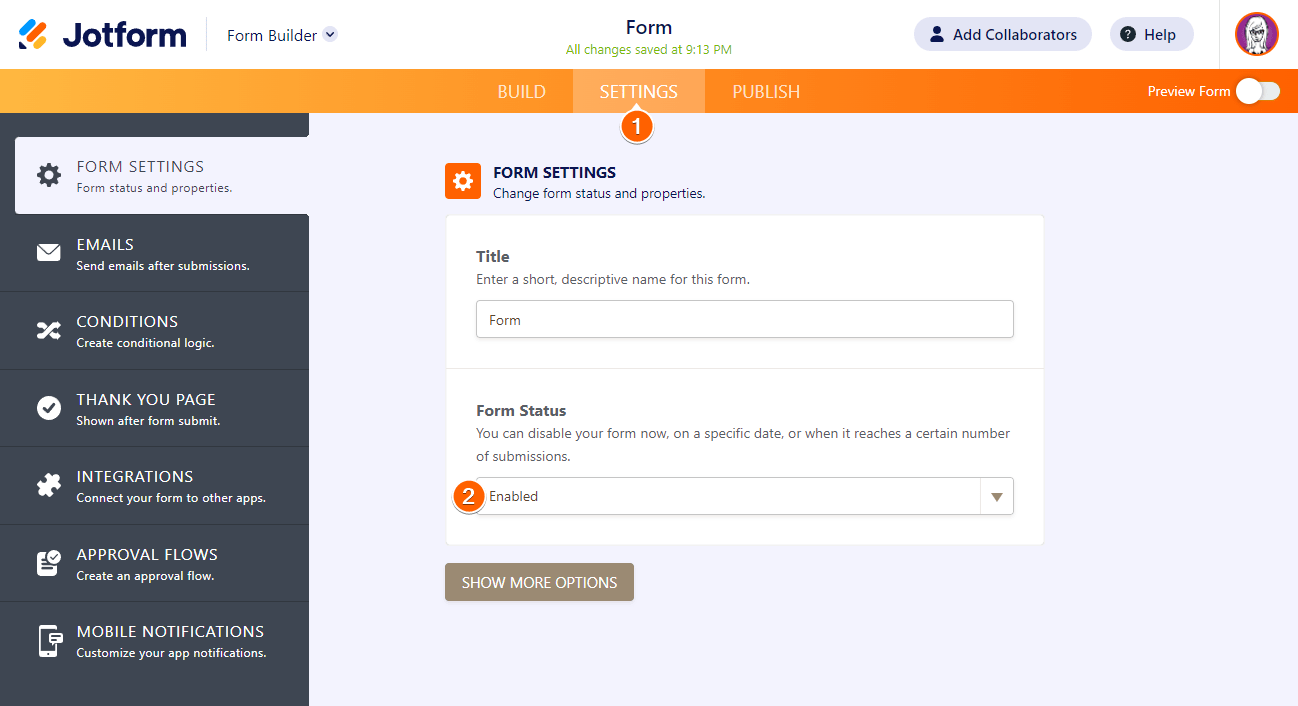1298x706 pixels.
Task: Click the Jotform logo icon
Action: pyautogui.click(x=33, y=35)
